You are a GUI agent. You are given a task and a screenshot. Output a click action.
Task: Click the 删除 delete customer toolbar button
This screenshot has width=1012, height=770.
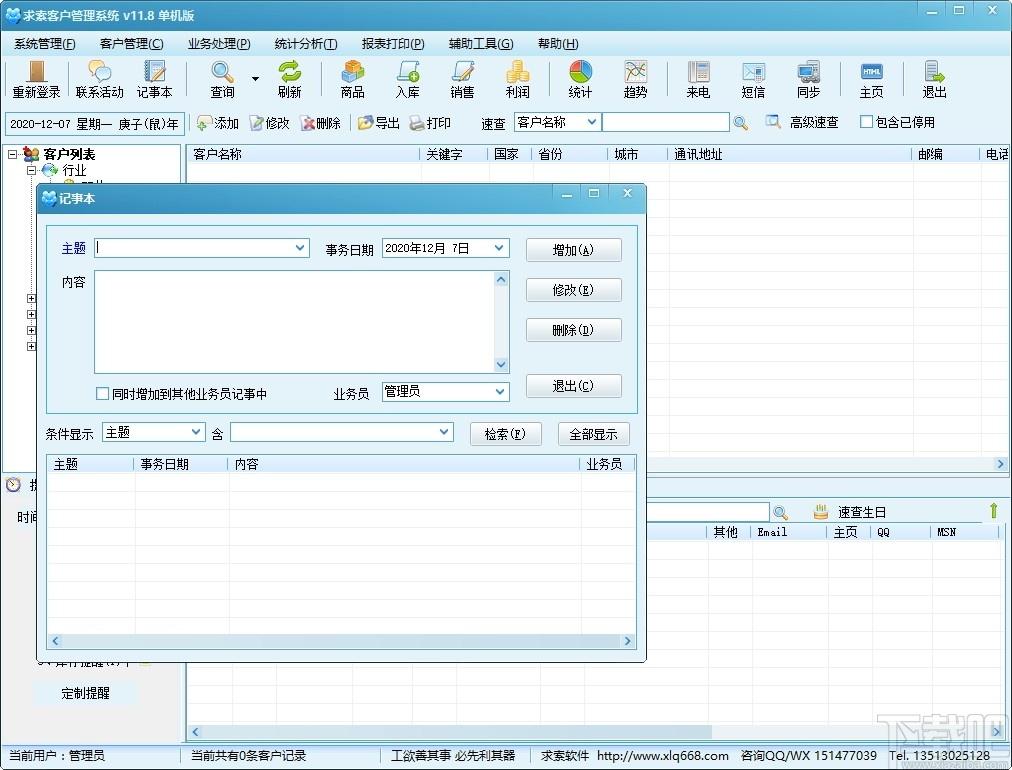321,123
